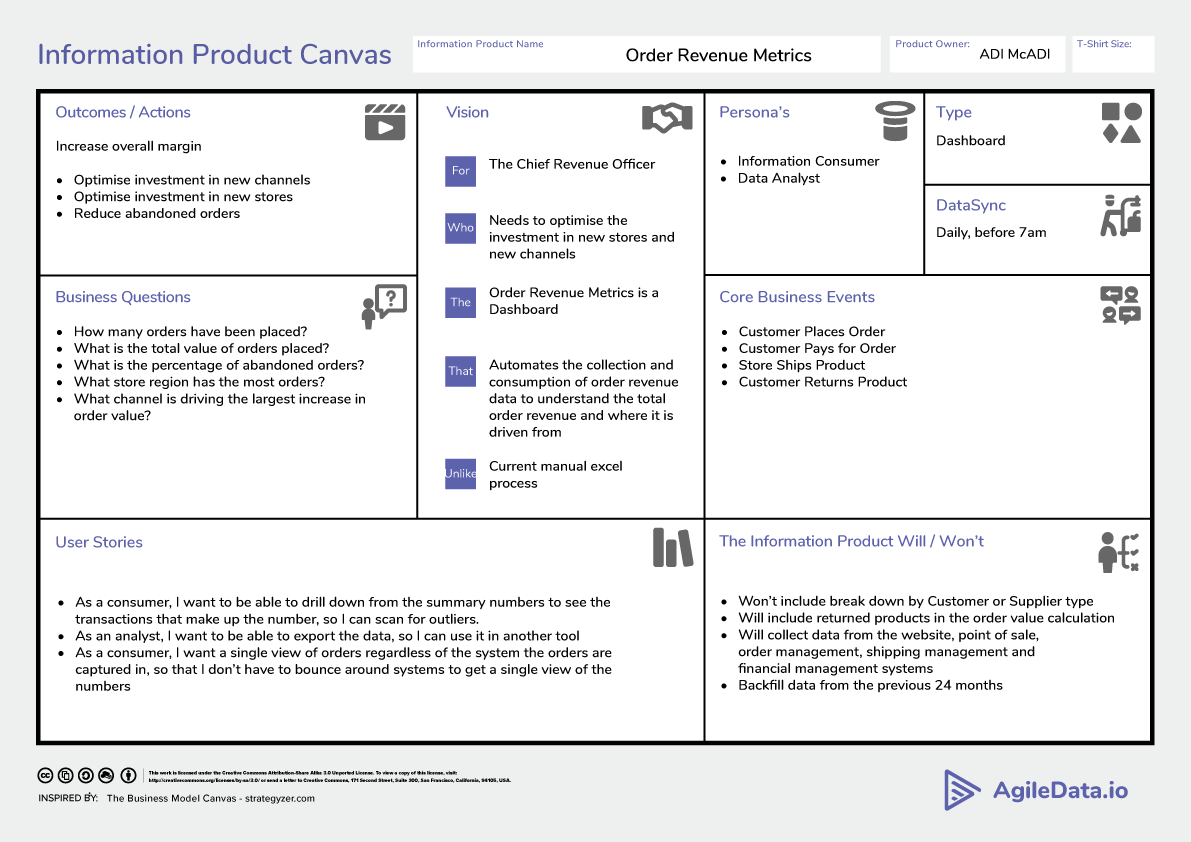
Task: Click 'How many orders have been placed?'
Action: point(191,332)
